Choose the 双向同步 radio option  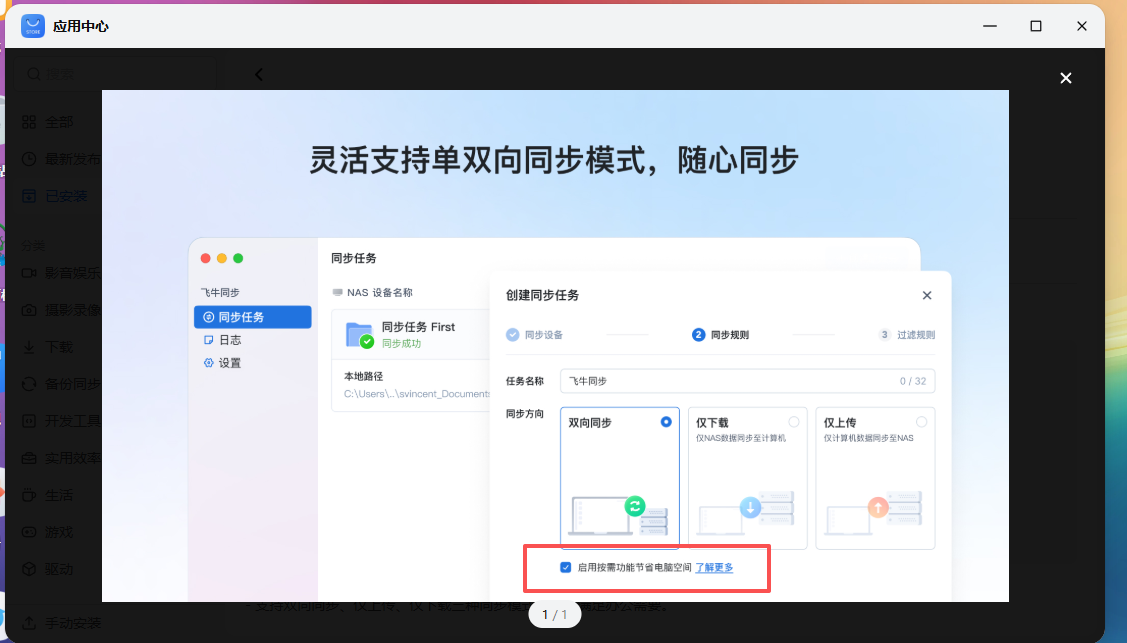click(666, 422)
